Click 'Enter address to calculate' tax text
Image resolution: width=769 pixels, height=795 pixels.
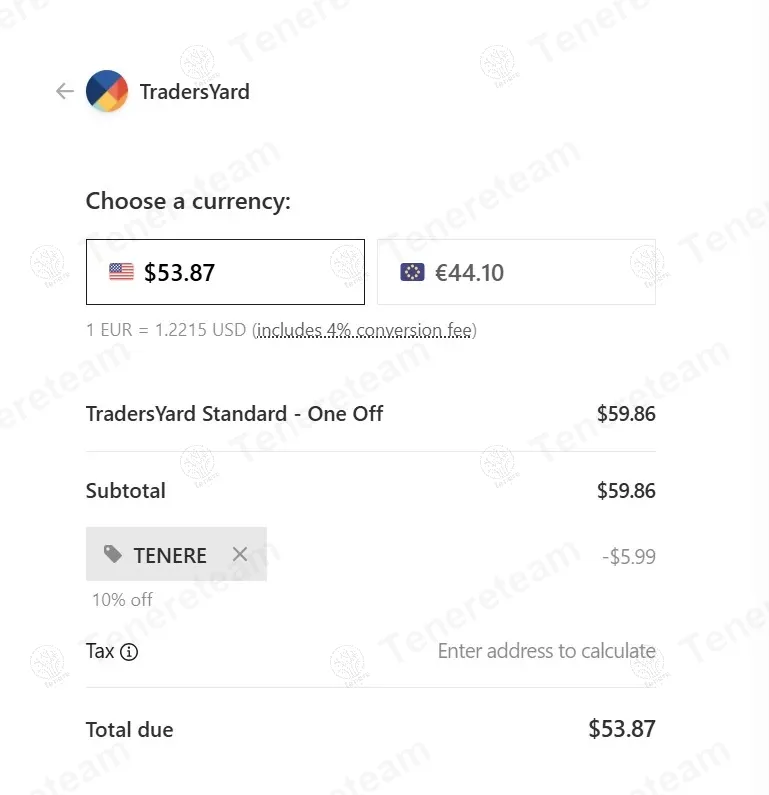pos(546,651)
